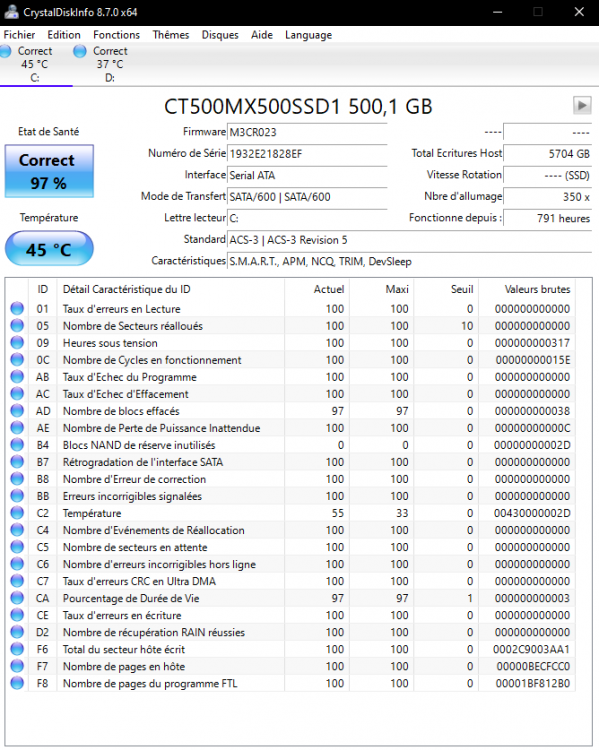The height and width of the screenshot is (750, 599).
Task: Open the Aide menu
Action: [x=262, y=35]
